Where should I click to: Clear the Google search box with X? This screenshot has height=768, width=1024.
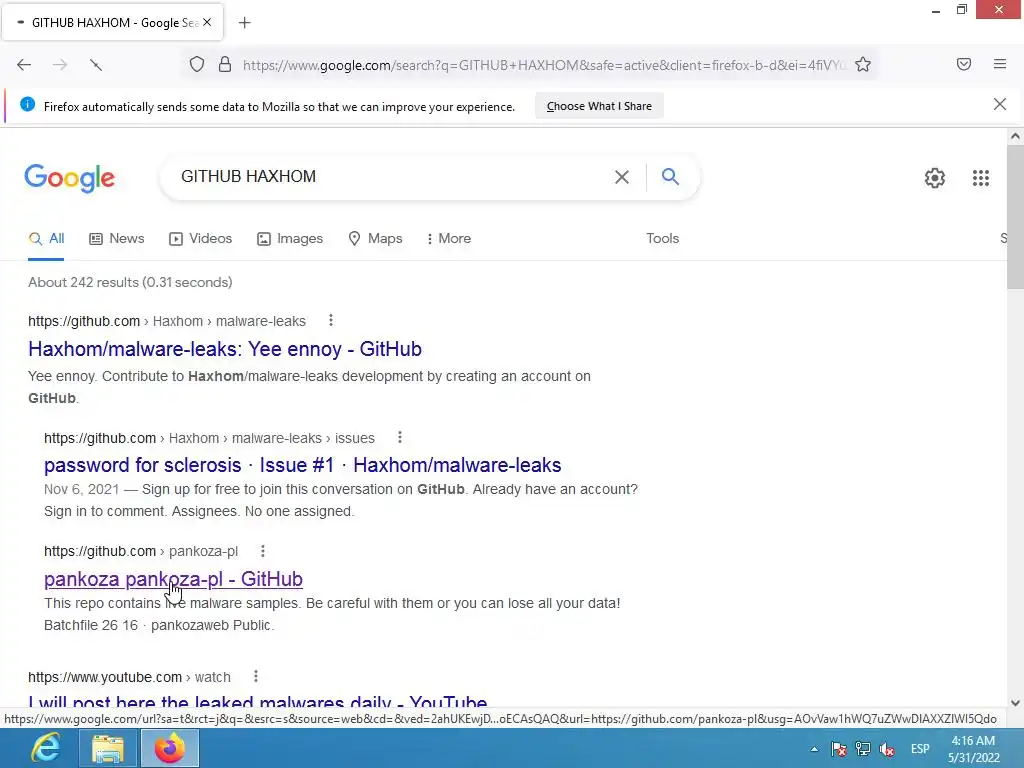click(x=622, y=177)
